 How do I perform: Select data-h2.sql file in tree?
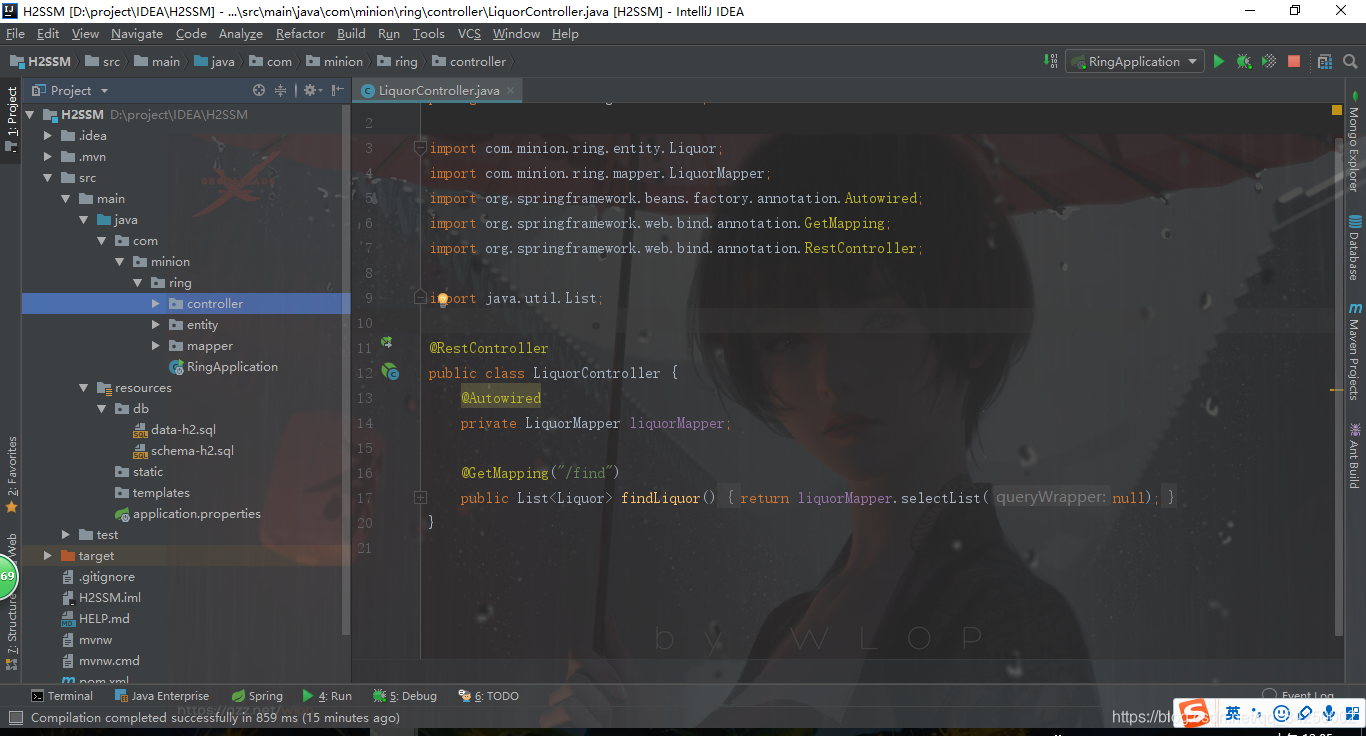175,430
